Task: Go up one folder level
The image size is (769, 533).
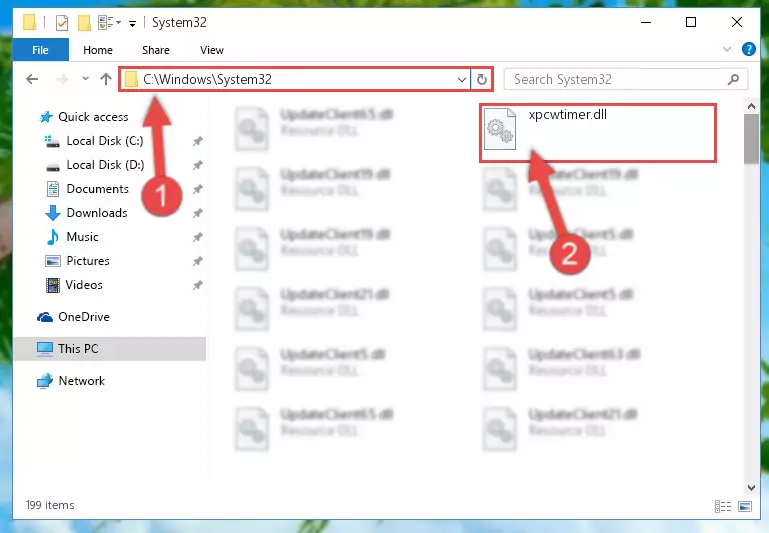Action: (105, 79)
